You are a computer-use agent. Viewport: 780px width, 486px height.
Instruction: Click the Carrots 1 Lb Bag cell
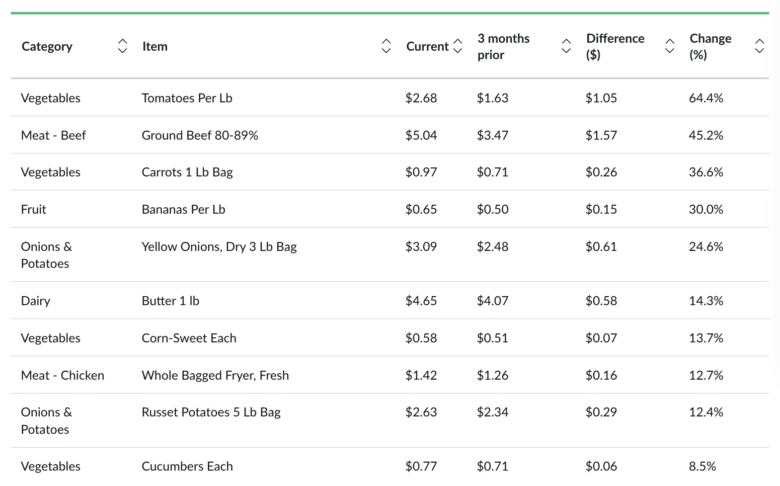tap(187, 172)
